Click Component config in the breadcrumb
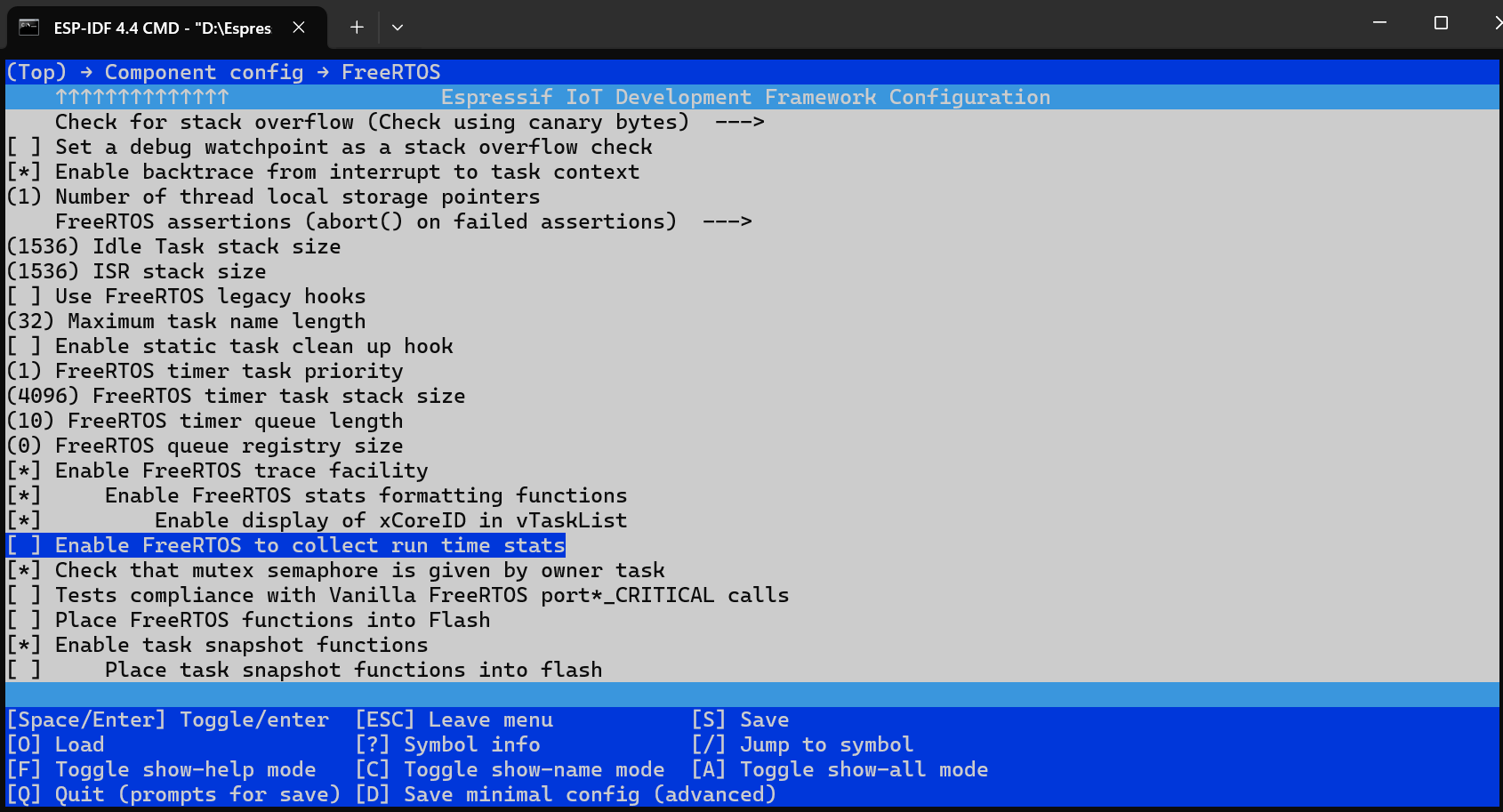1503x812 pixels. 204,72
